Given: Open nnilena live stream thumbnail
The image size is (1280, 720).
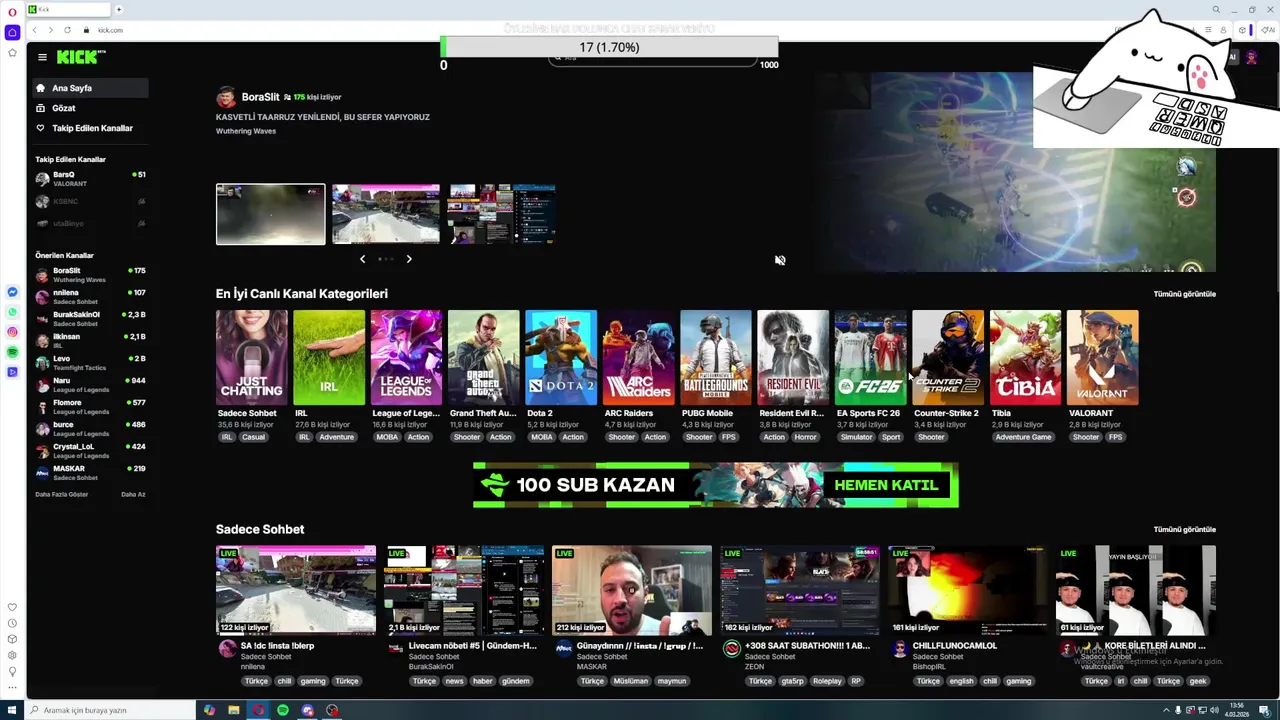Looking at the screenshot, I should tap(296, 590).
